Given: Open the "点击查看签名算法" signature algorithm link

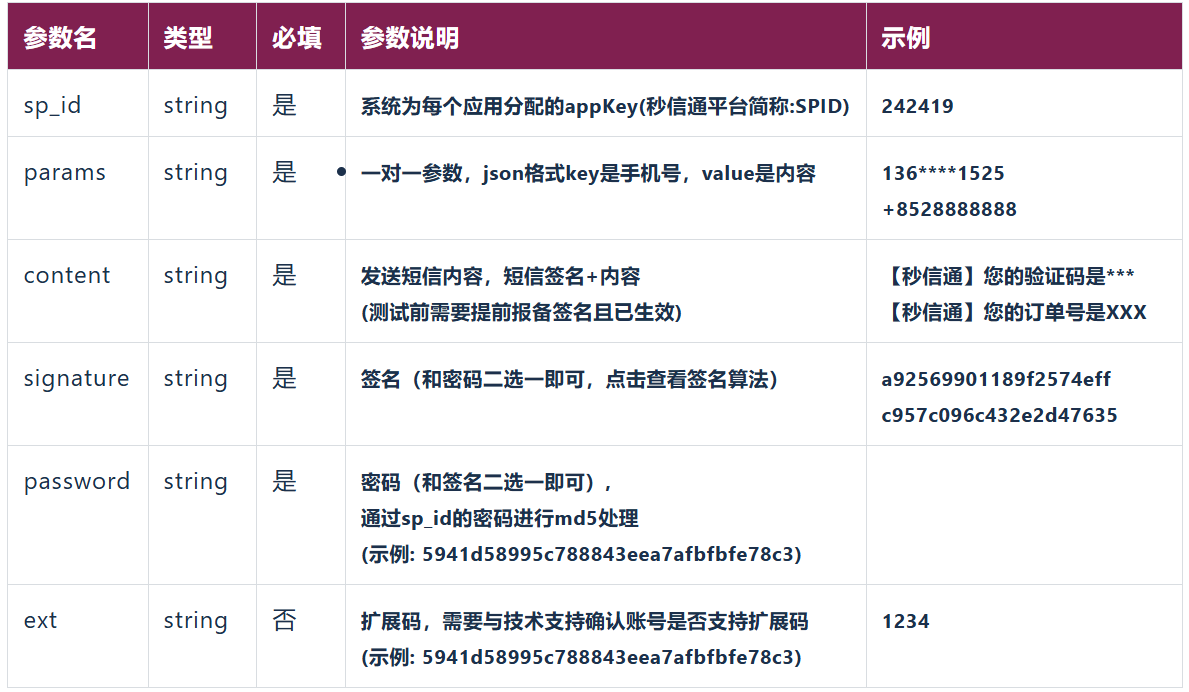Looking at the screenshot, I should point(691,380).
